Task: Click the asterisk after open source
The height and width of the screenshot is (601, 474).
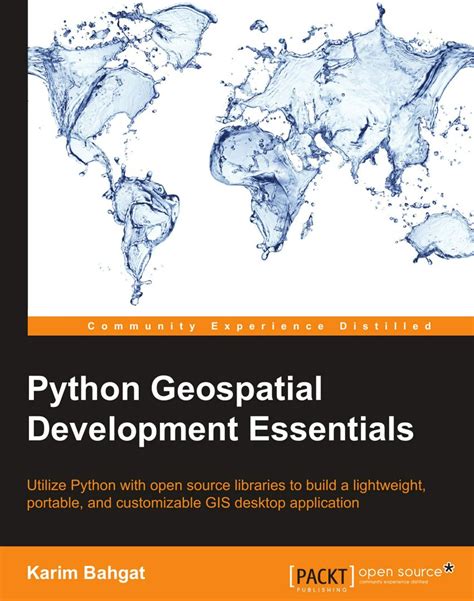Action: [x=448, y=568]
